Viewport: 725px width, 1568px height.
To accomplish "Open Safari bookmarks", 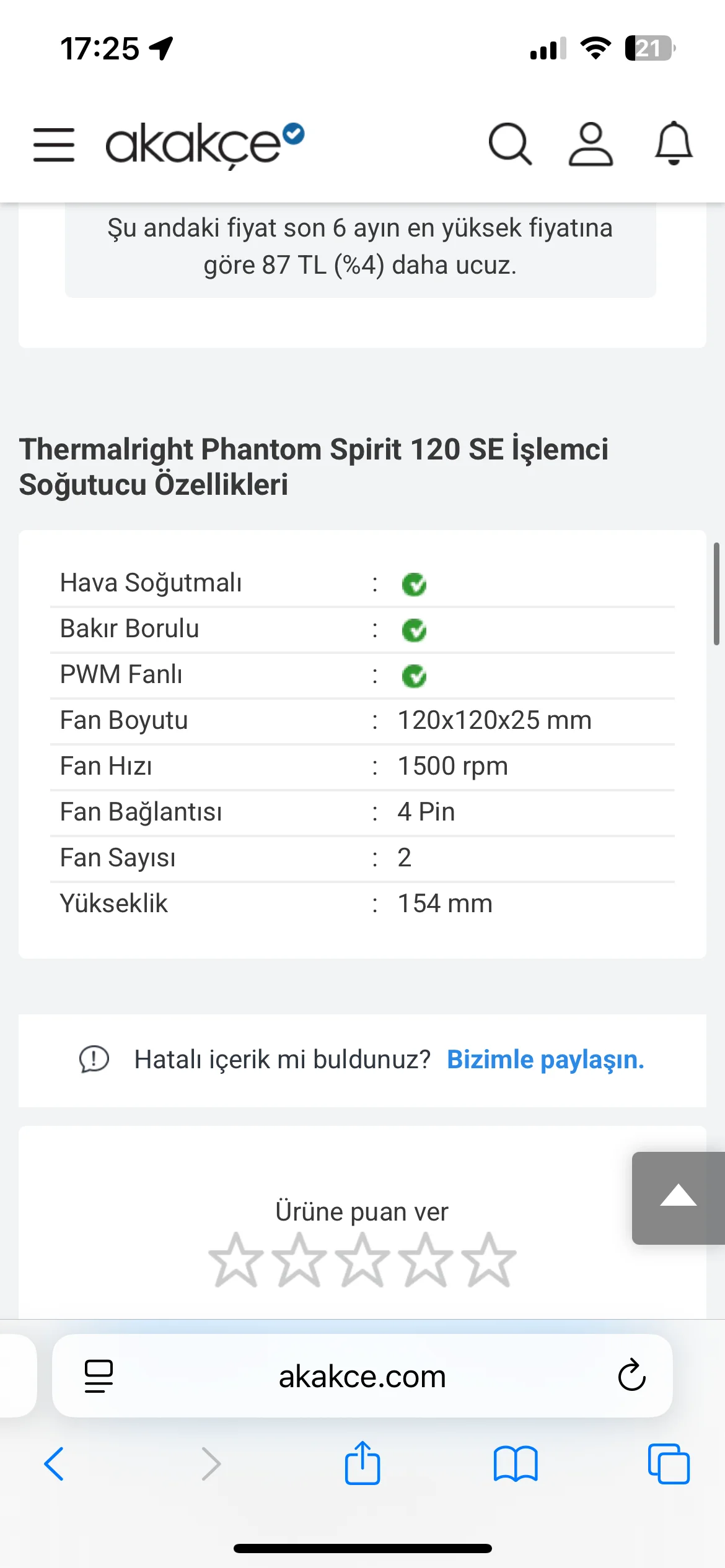I will pos(516,1464).
